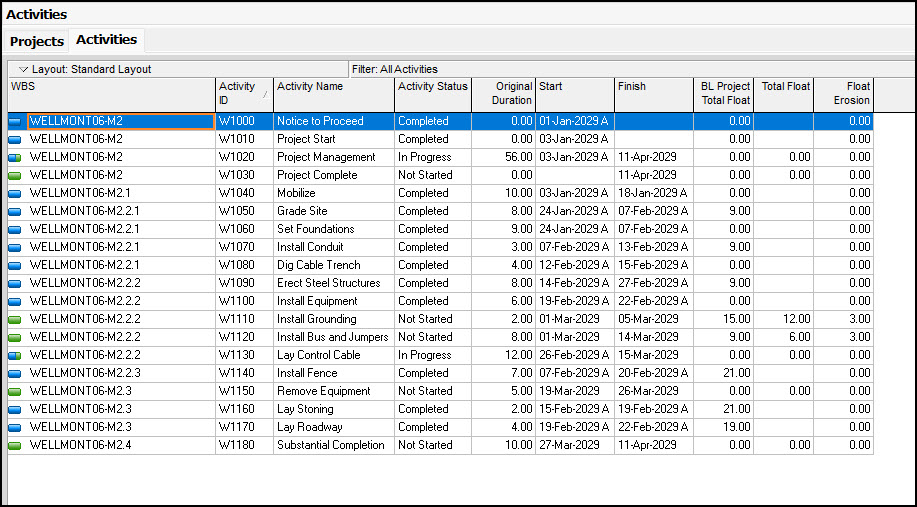Click the blue icon in the Set Foundations row
Viewport: 917px width, 507px height.
click(15, 230)
